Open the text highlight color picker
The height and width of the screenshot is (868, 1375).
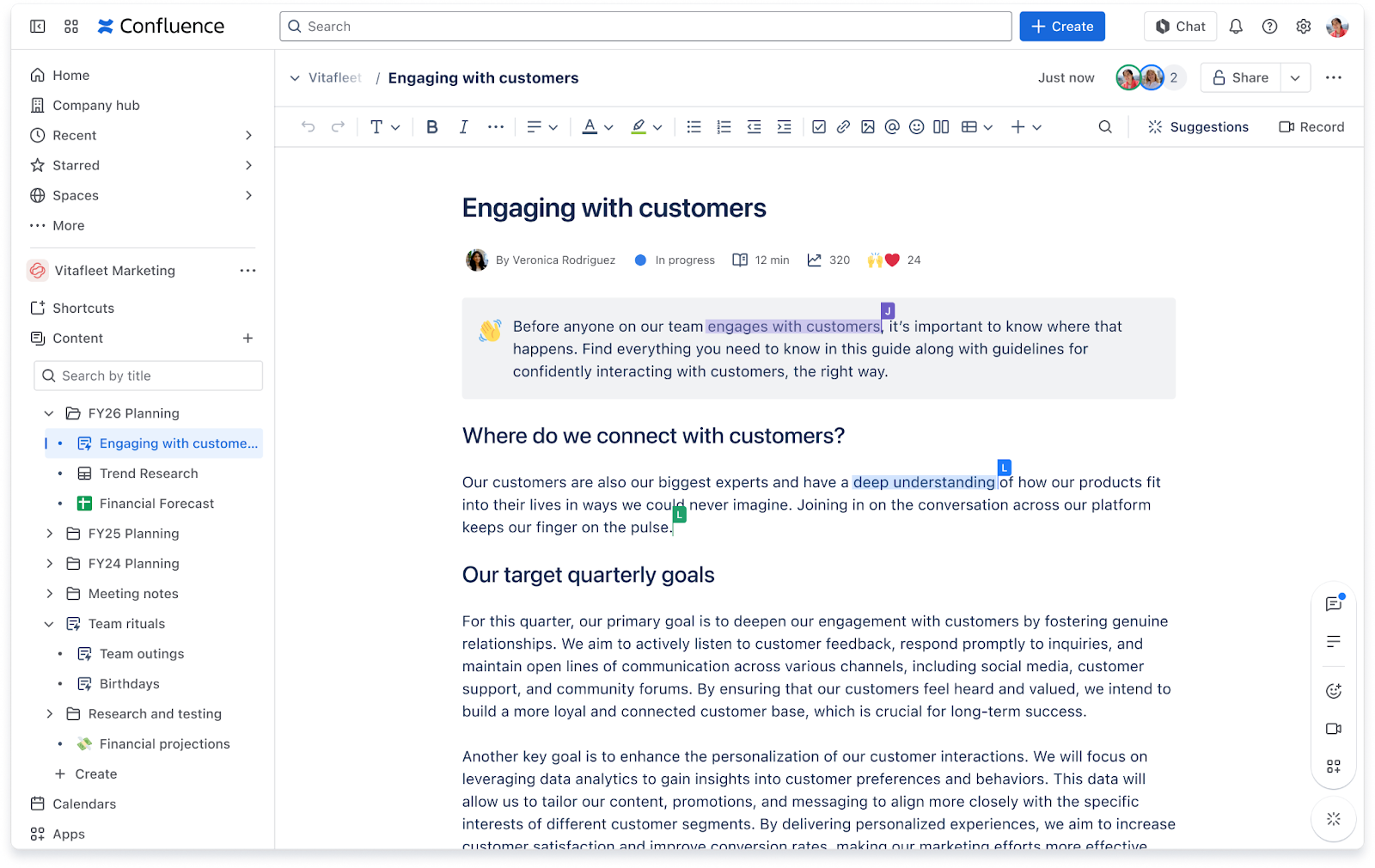[647, 126]
